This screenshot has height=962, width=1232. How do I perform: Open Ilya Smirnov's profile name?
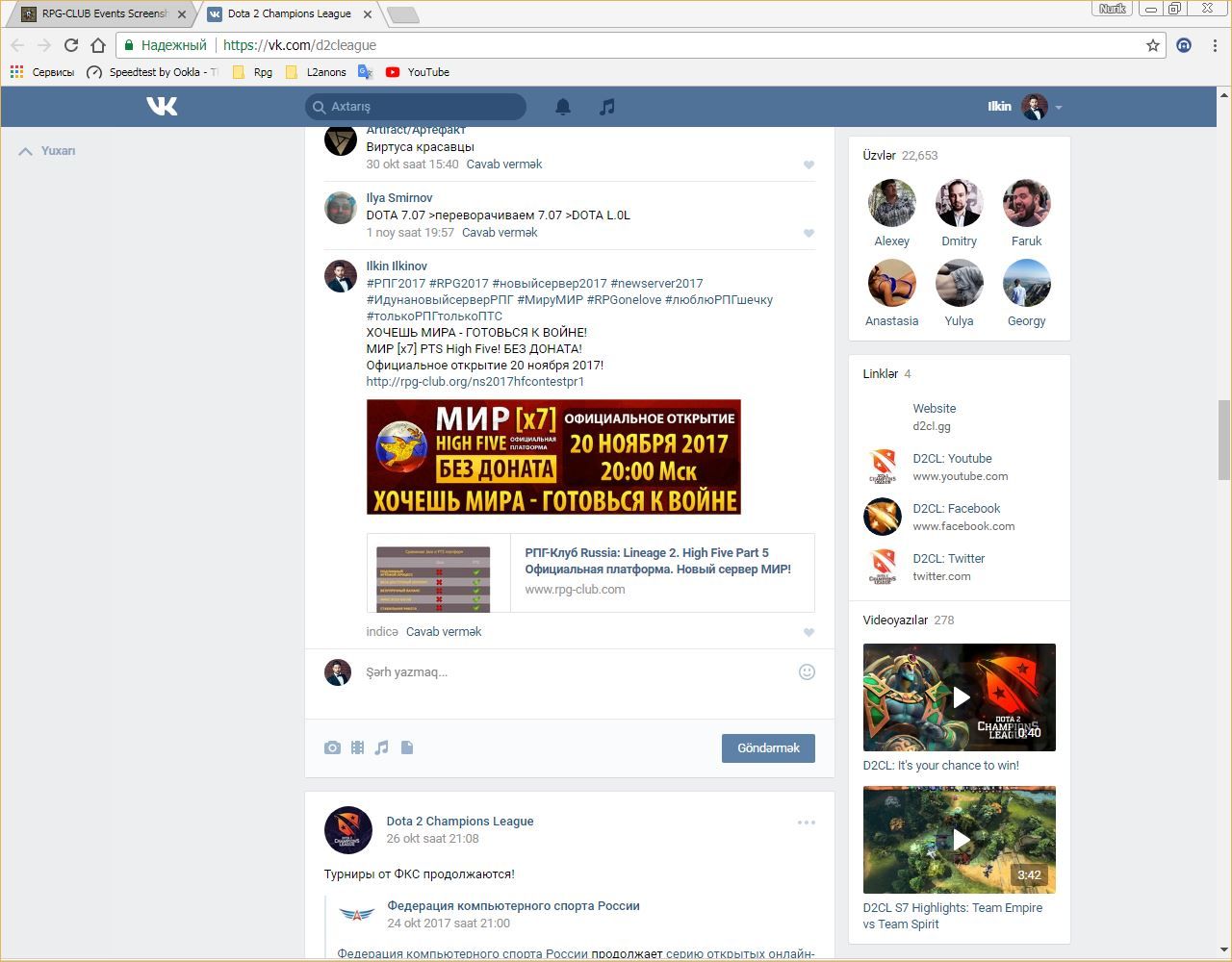pyautogui.click(x=399, y=198)
